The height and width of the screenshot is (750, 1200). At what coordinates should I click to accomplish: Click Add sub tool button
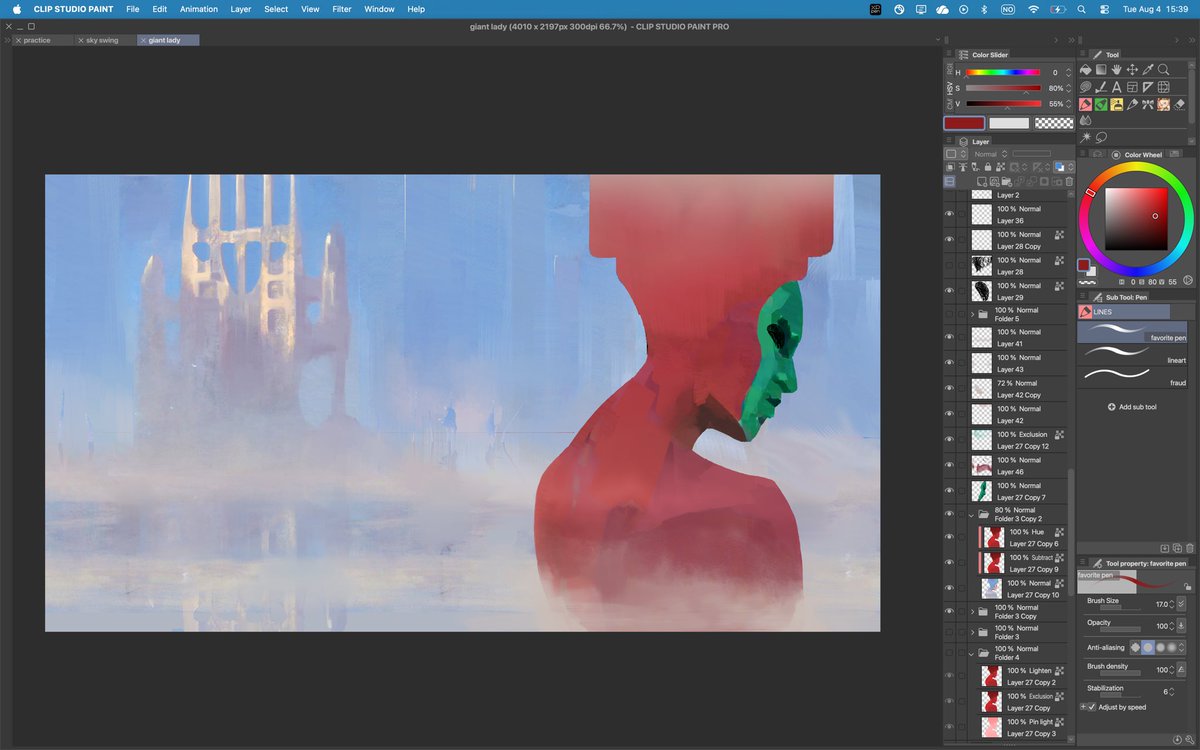tap(1132, 407)
